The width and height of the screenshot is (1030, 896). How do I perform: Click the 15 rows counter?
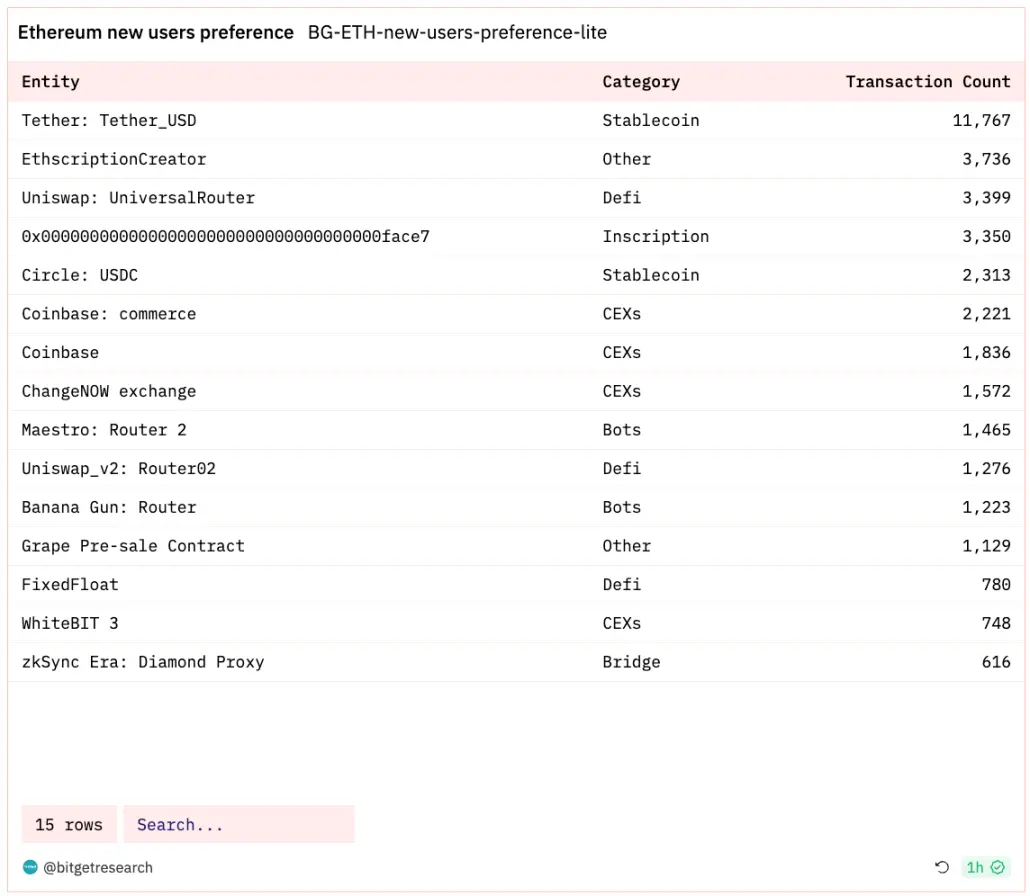click(x=69, y=825)
